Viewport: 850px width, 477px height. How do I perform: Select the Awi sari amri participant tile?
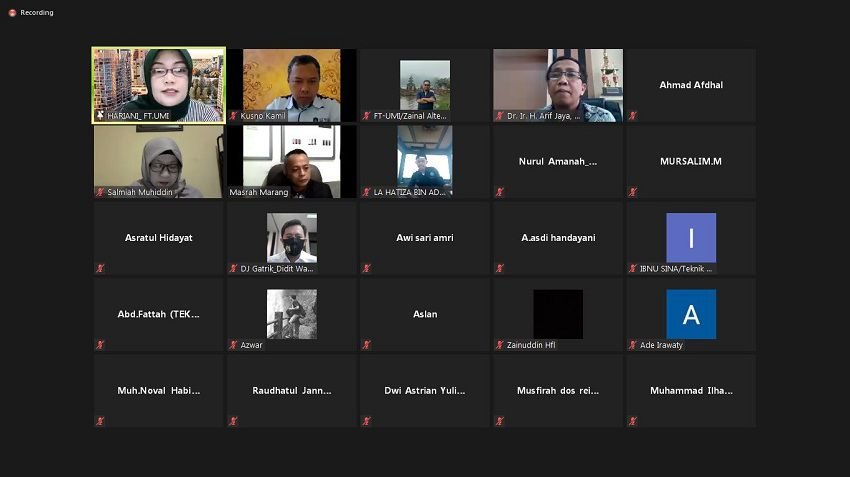(x=424, y=238)
